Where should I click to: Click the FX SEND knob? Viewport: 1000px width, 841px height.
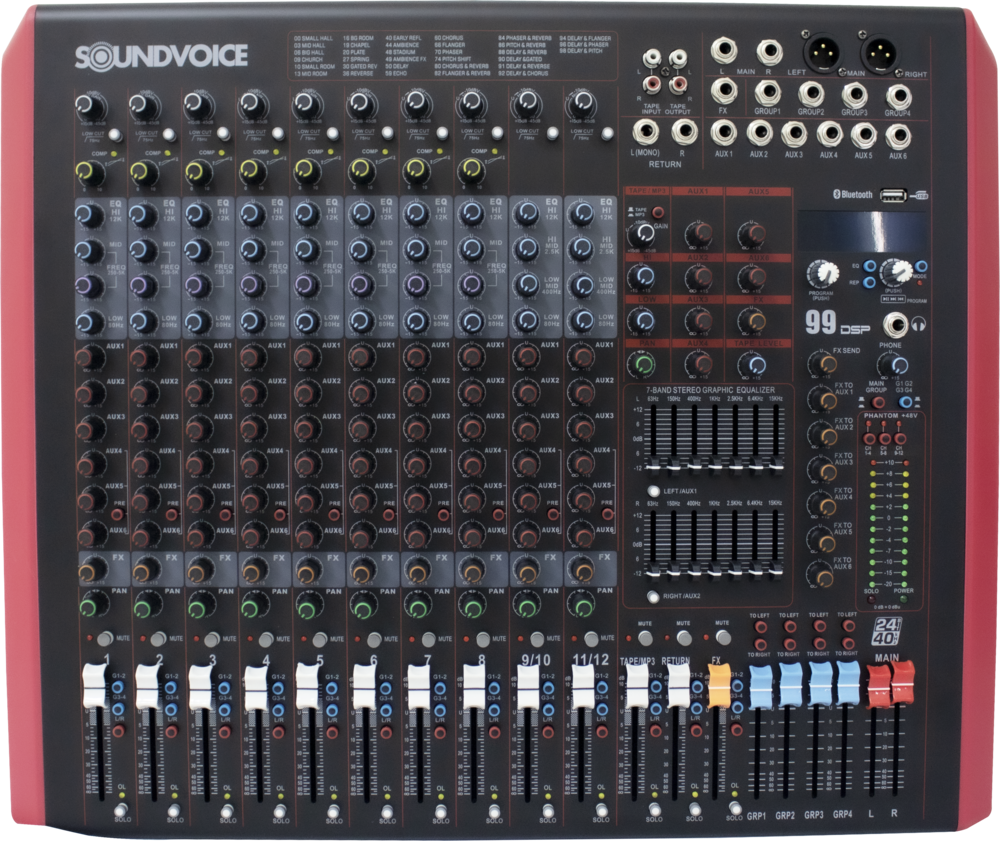click(x=822, y=363)
